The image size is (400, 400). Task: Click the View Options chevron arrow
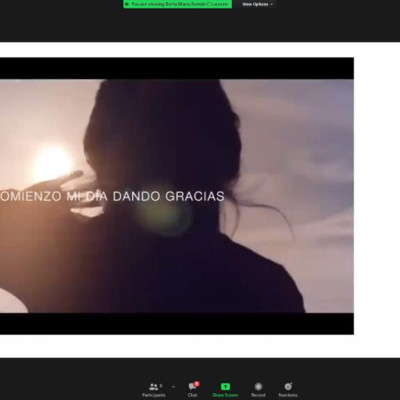272,4
